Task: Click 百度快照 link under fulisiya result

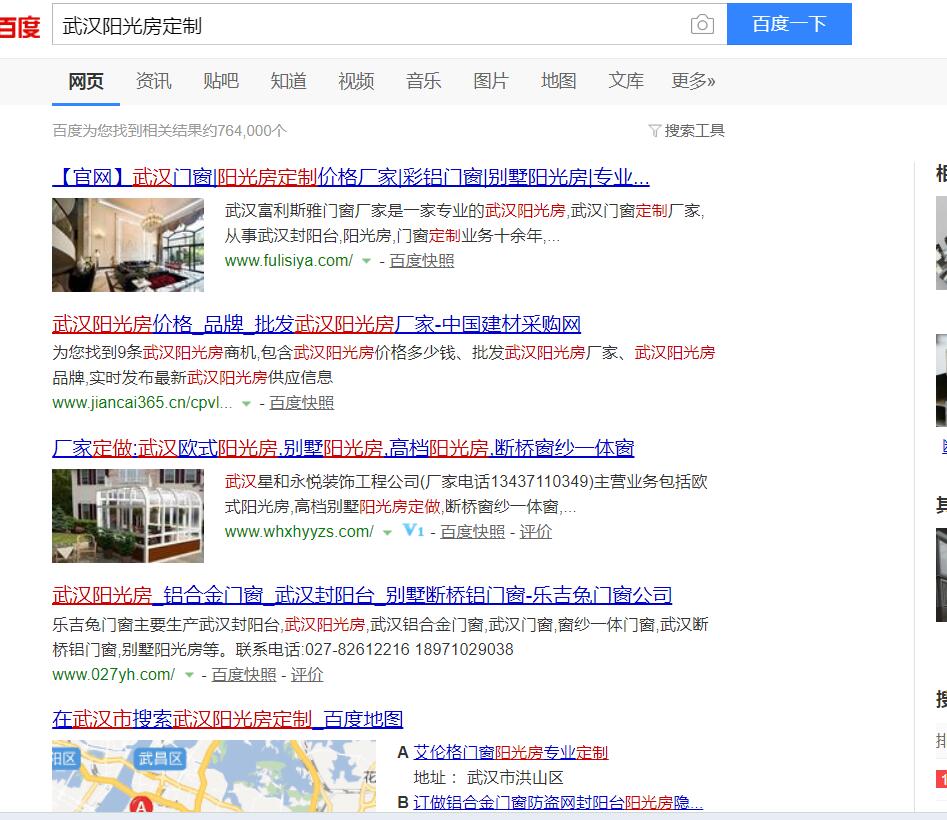Action: point(421,261)
